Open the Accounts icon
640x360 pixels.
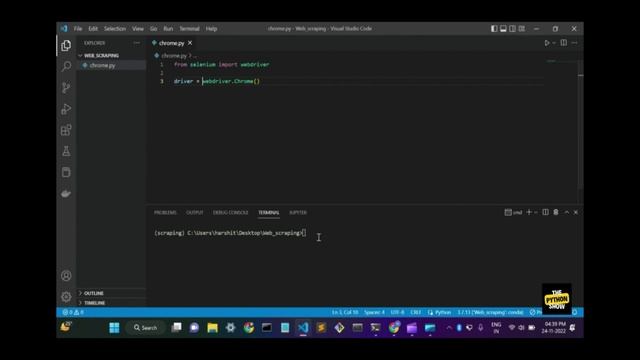66,276
